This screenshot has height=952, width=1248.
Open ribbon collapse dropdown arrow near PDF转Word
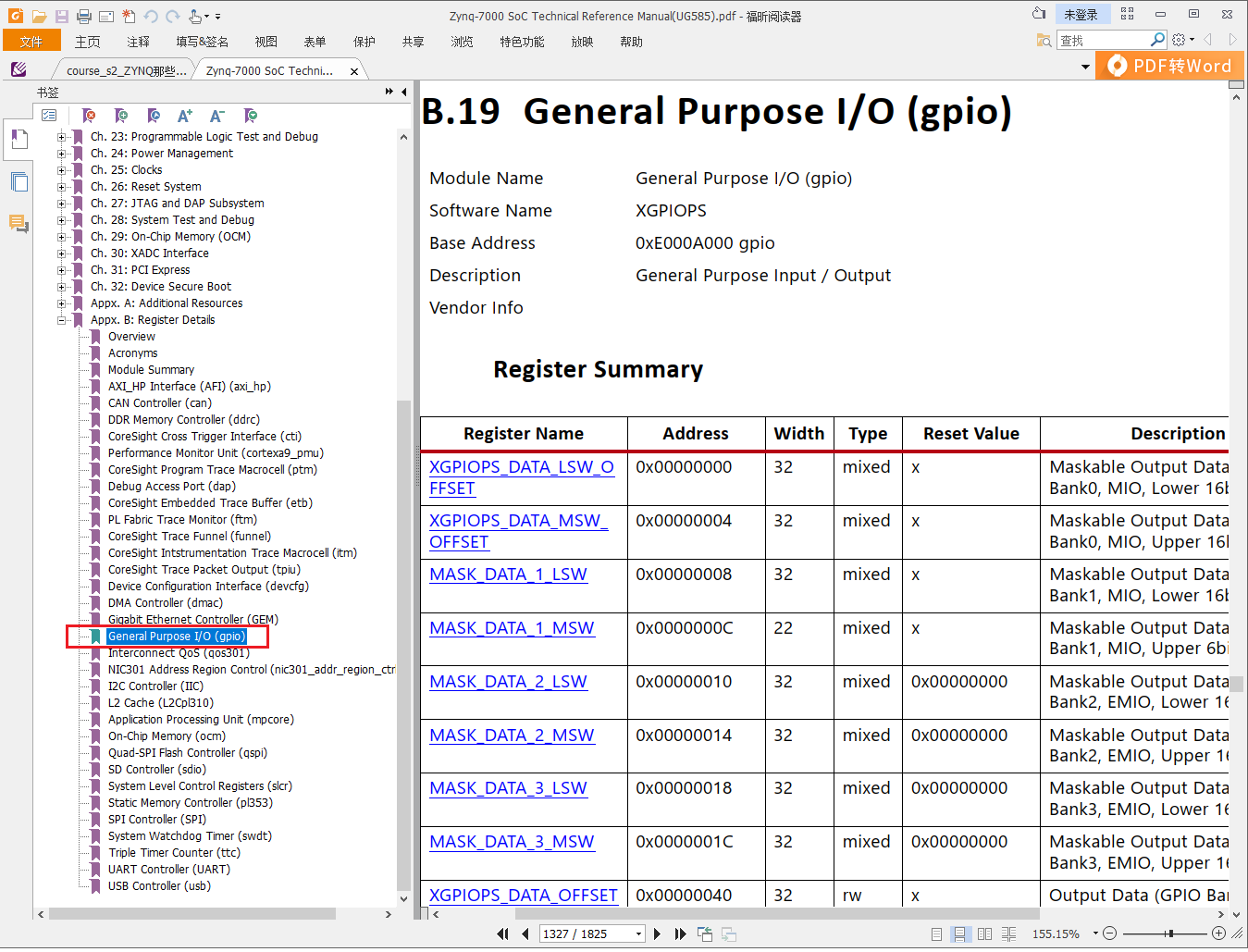click(1085, 67)
